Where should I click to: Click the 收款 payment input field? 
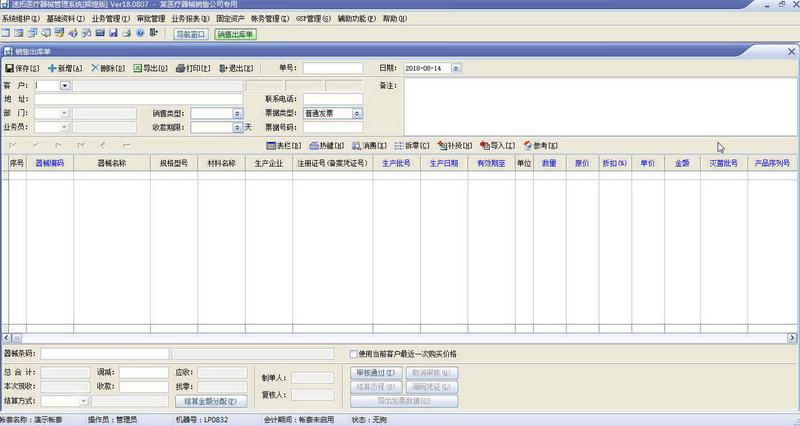pos(144,387)
